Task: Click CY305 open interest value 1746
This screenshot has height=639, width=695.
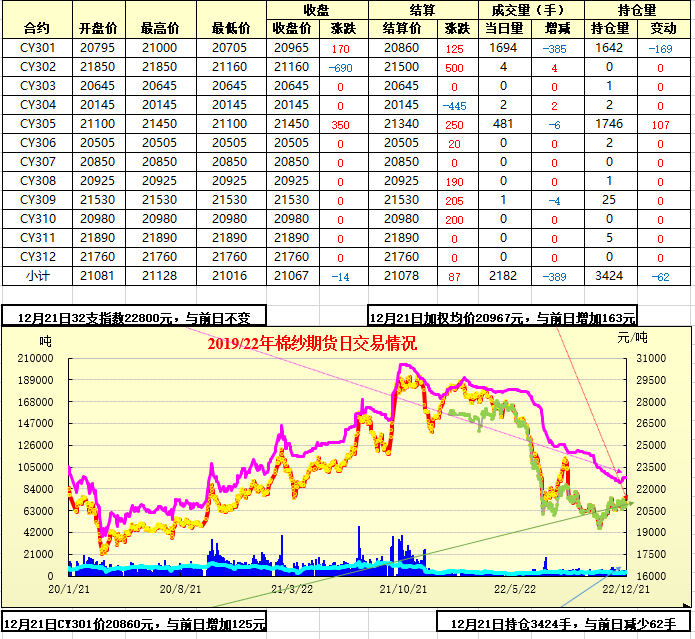Action: point(609,124)
